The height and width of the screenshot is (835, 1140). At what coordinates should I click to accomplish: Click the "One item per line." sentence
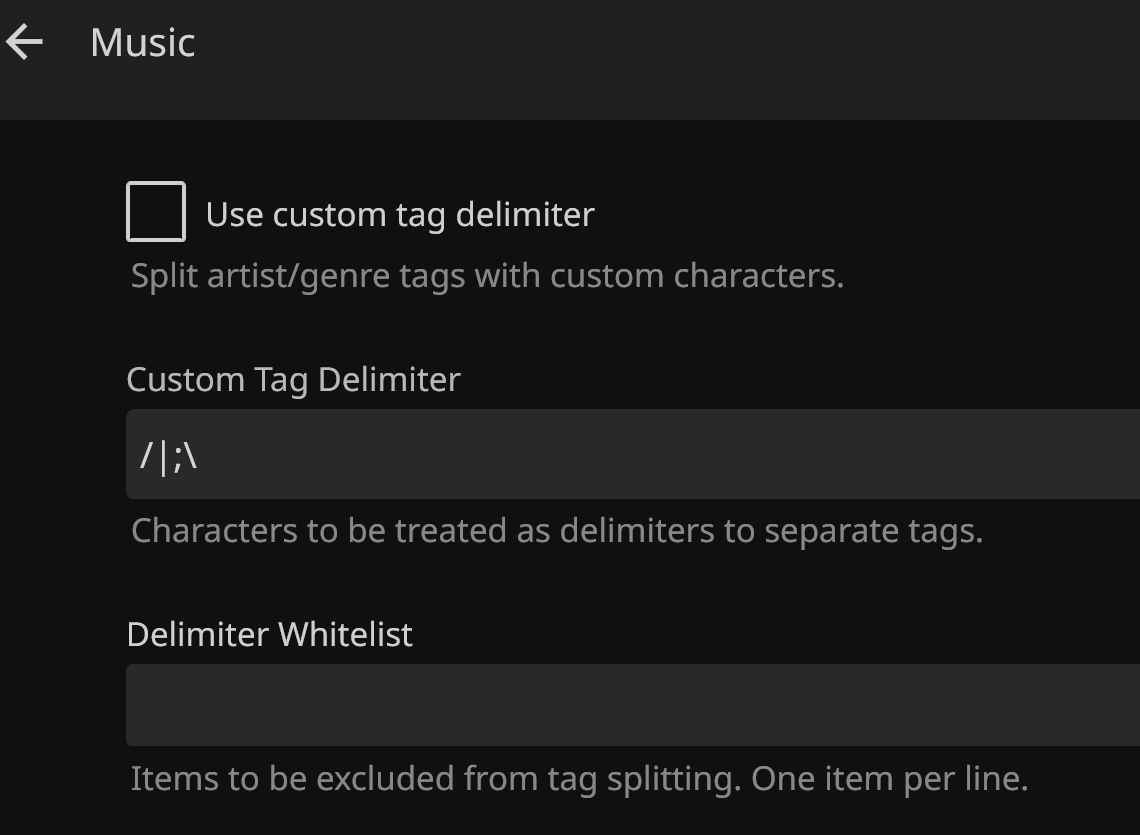point(890,779)
